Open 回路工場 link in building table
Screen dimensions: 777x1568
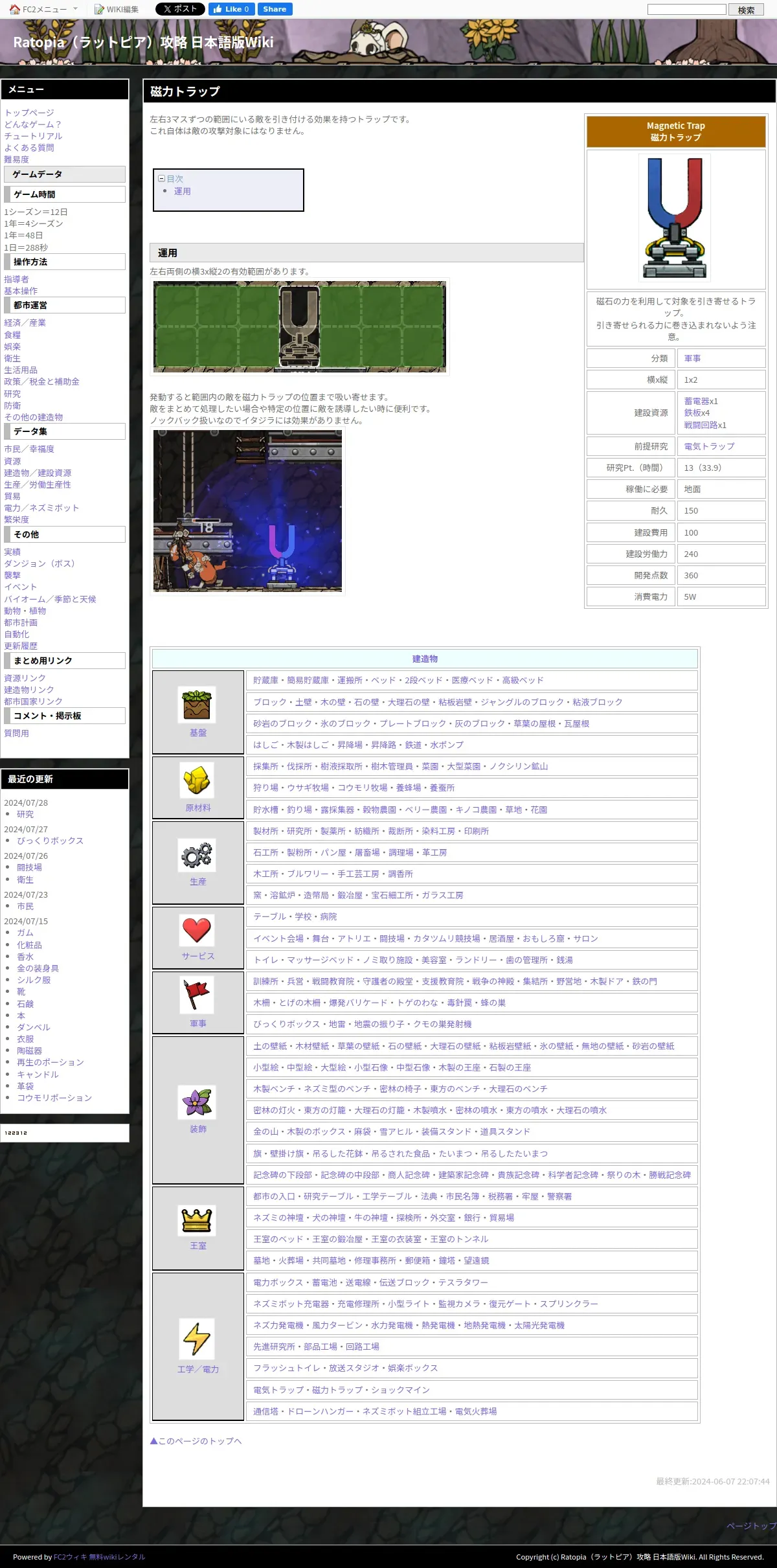click(363, 1346)
